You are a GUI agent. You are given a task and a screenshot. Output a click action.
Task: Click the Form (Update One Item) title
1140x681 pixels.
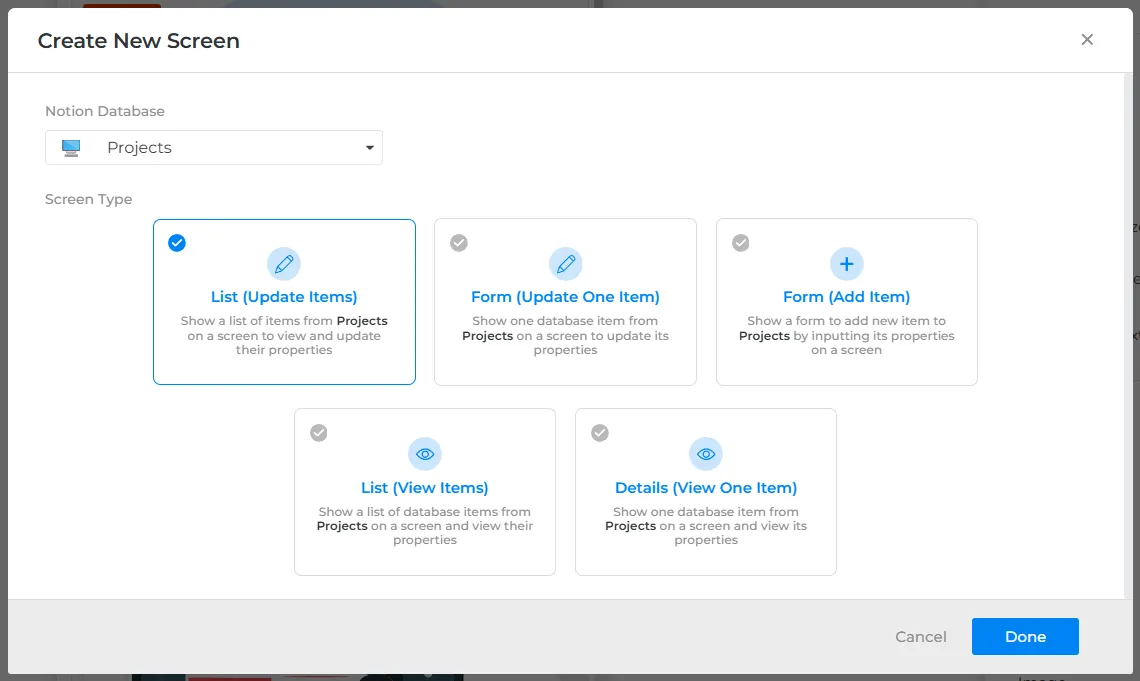(x=565, y=297)
